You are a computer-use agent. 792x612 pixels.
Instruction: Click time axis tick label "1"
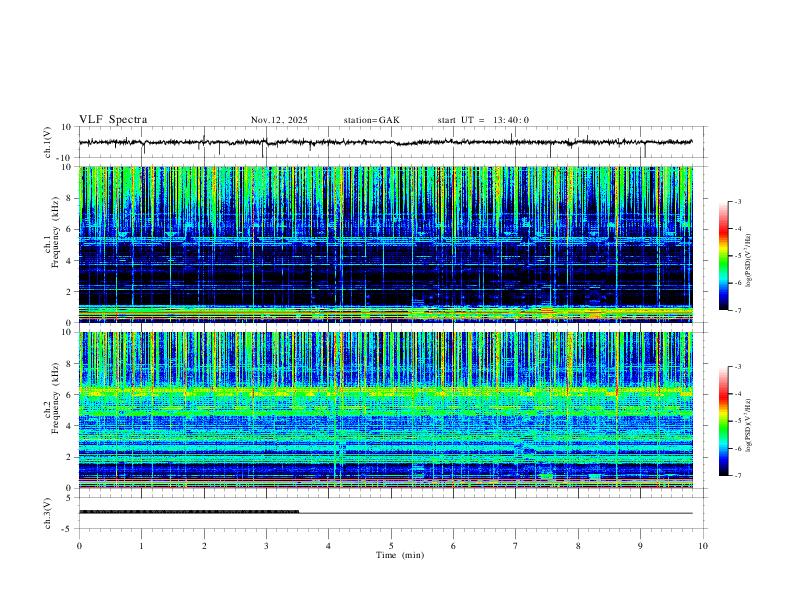pyautogui.click(x=141, y=546)
